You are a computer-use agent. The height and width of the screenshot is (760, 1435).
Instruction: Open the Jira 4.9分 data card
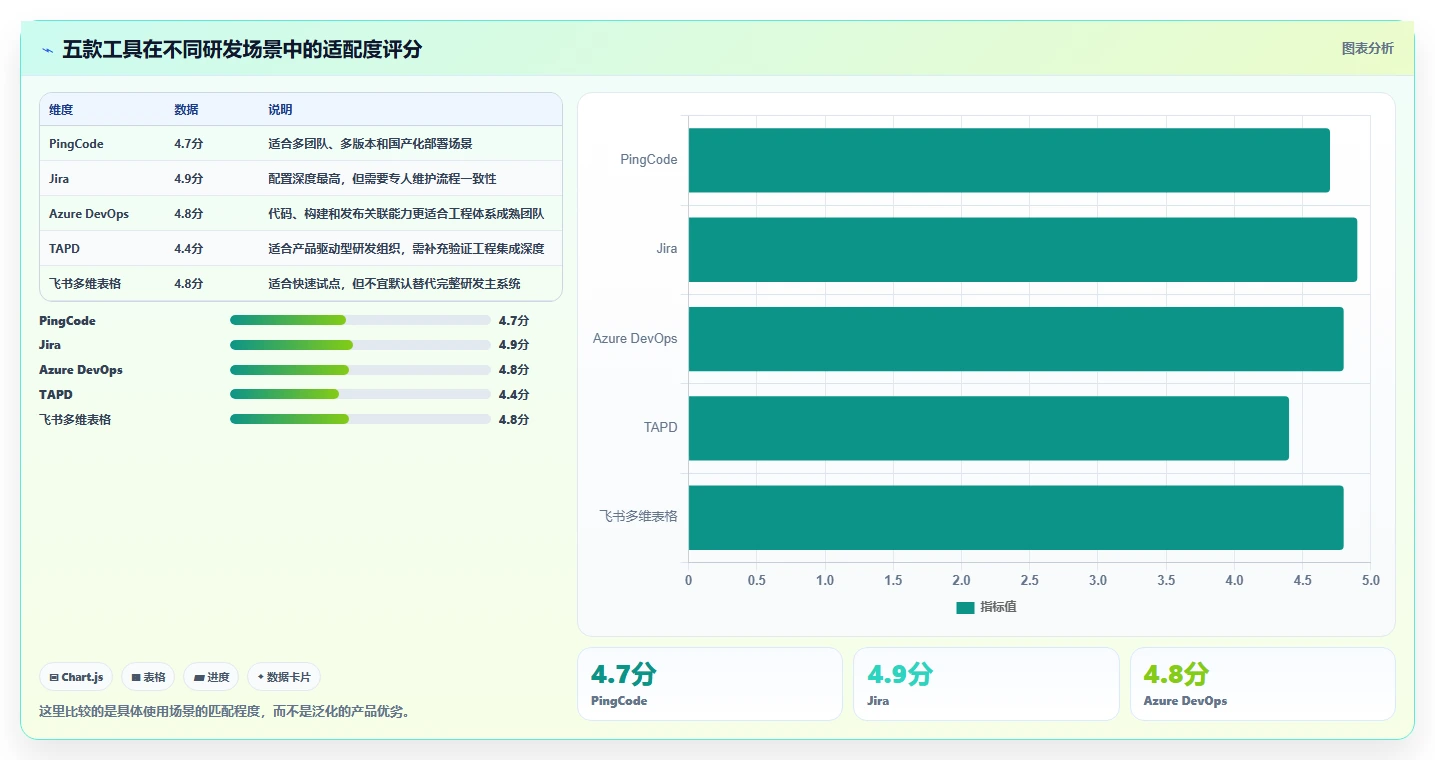(986, 684)
